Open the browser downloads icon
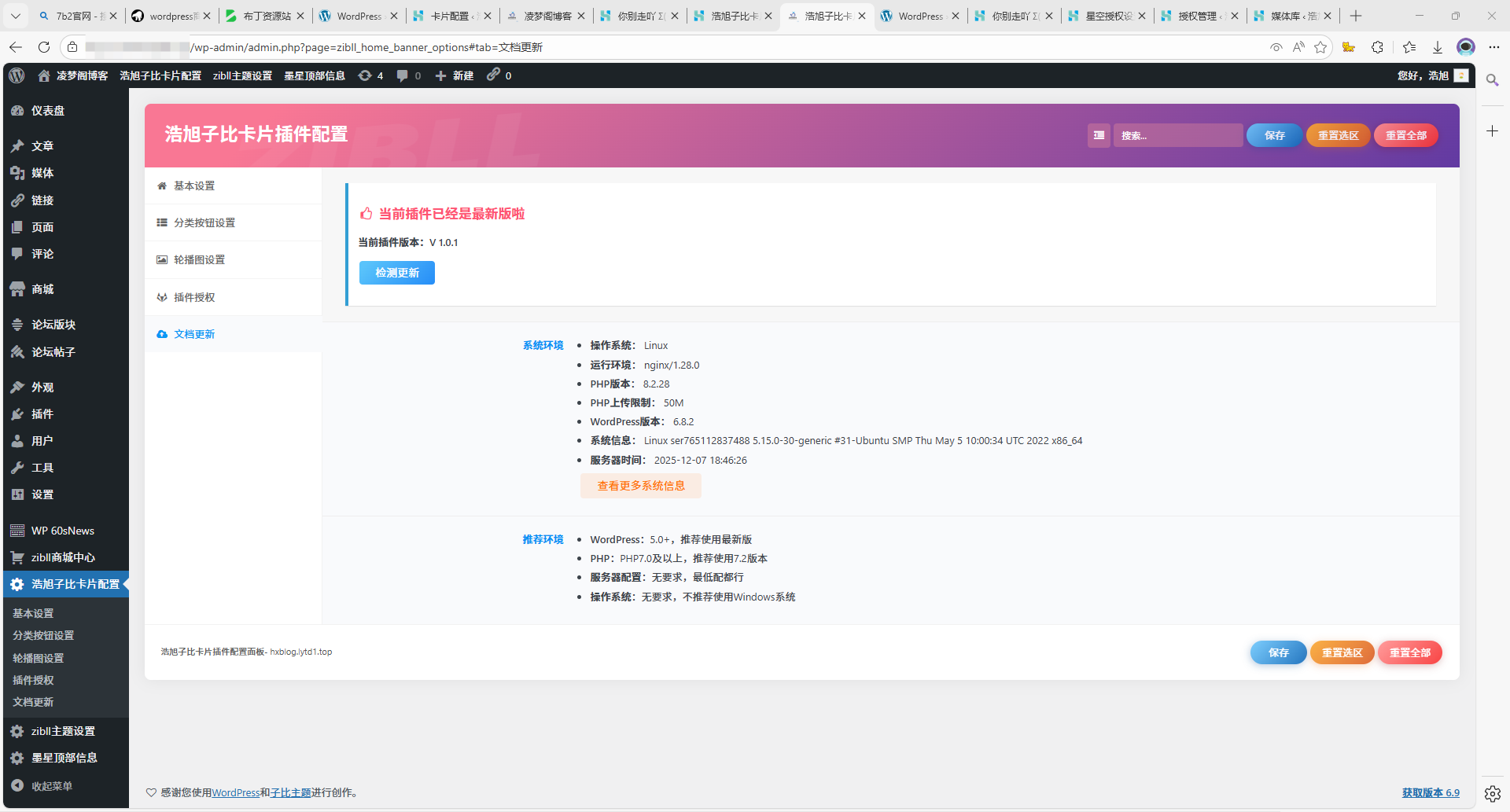The image size is (1510, 812). [x=1437, y=47]
